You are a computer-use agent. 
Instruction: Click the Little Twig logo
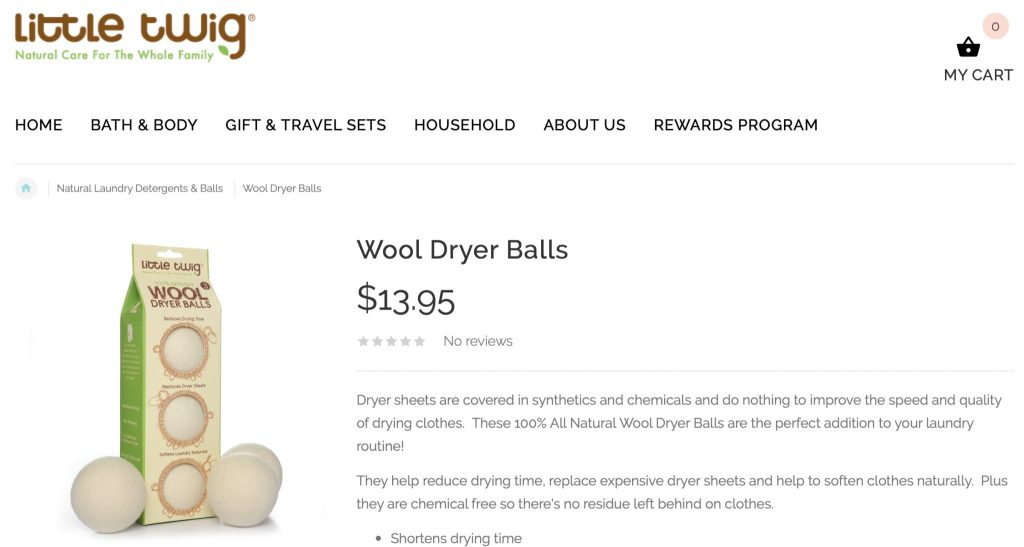click(135, 37)
